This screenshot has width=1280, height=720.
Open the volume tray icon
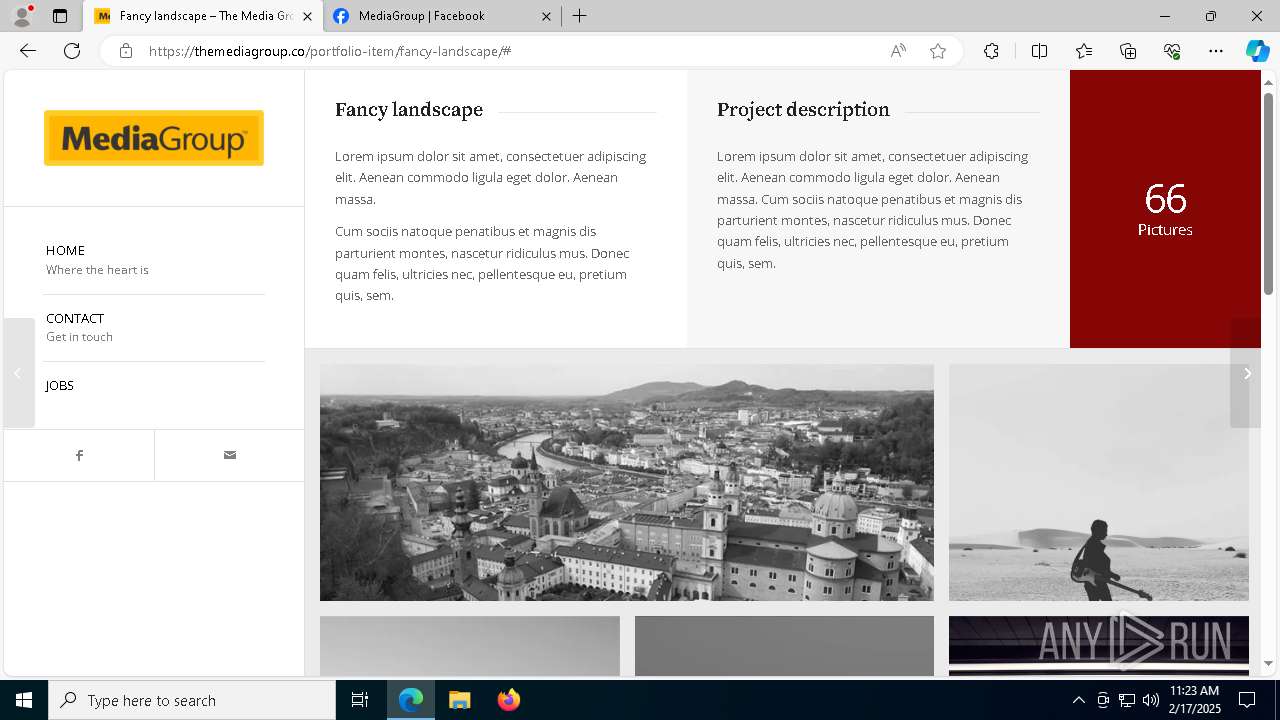1151,700
